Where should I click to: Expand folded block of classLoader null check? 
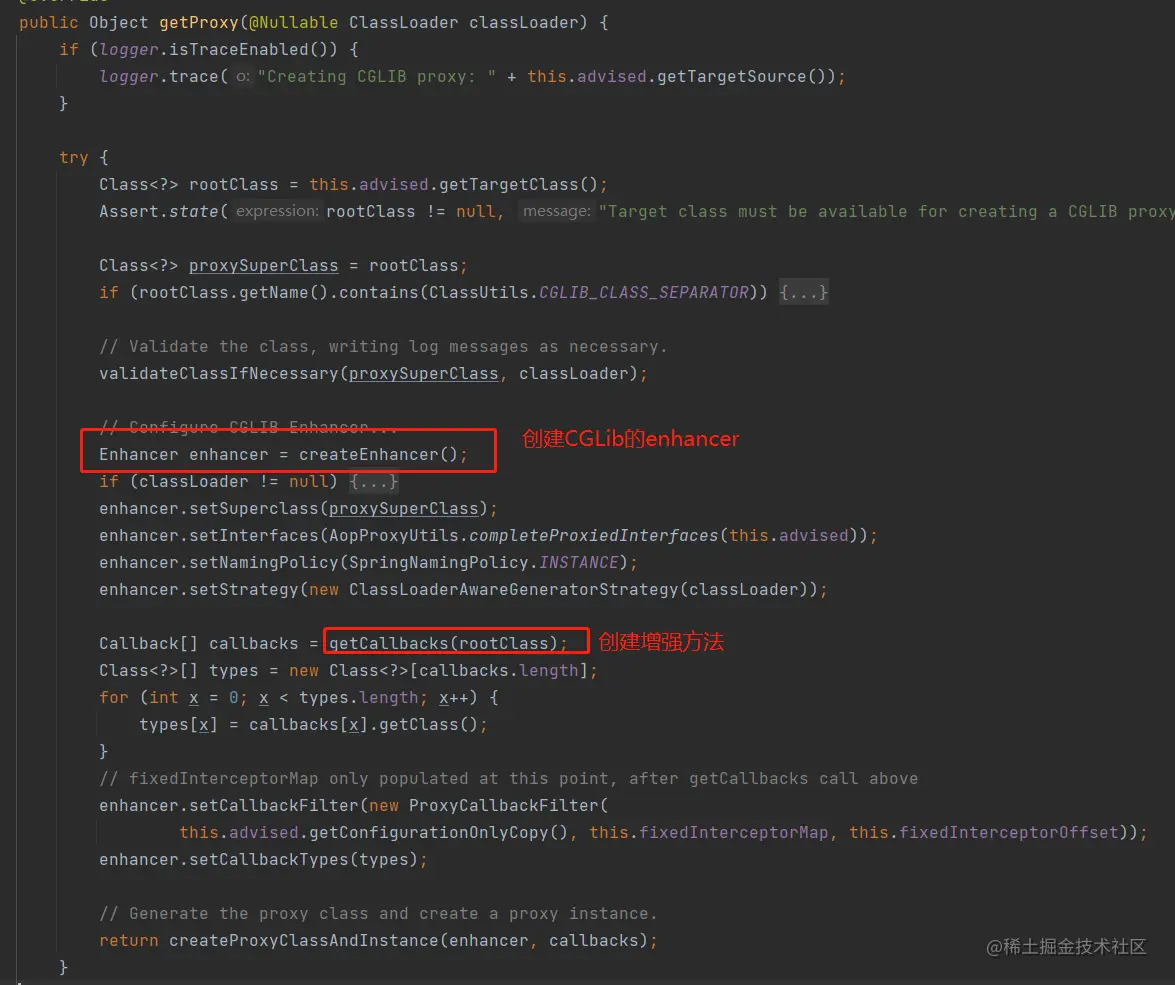[373, 481]
